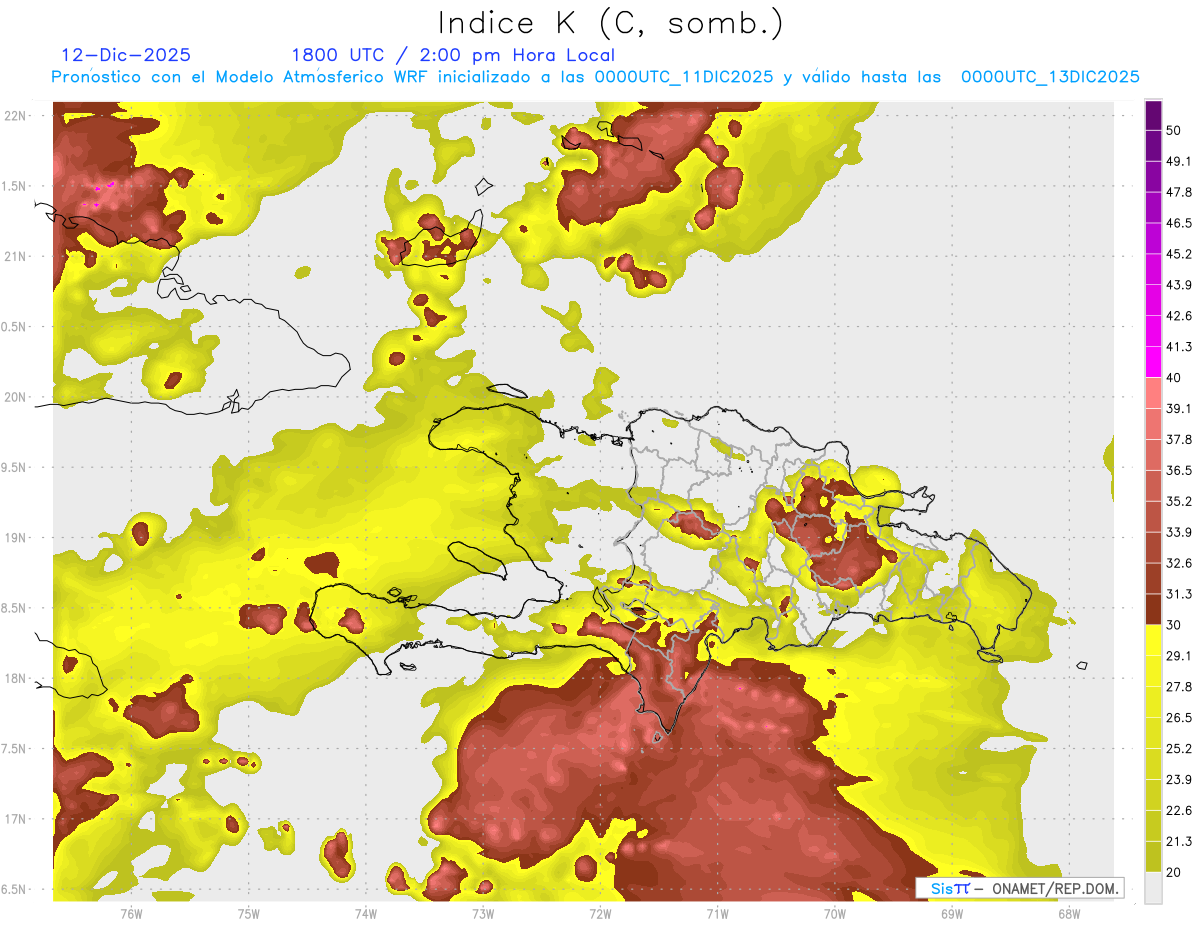Screen dimensions: 1200x927
Task: Click the legend value 43.9
Action: (x=1179, y=285)
